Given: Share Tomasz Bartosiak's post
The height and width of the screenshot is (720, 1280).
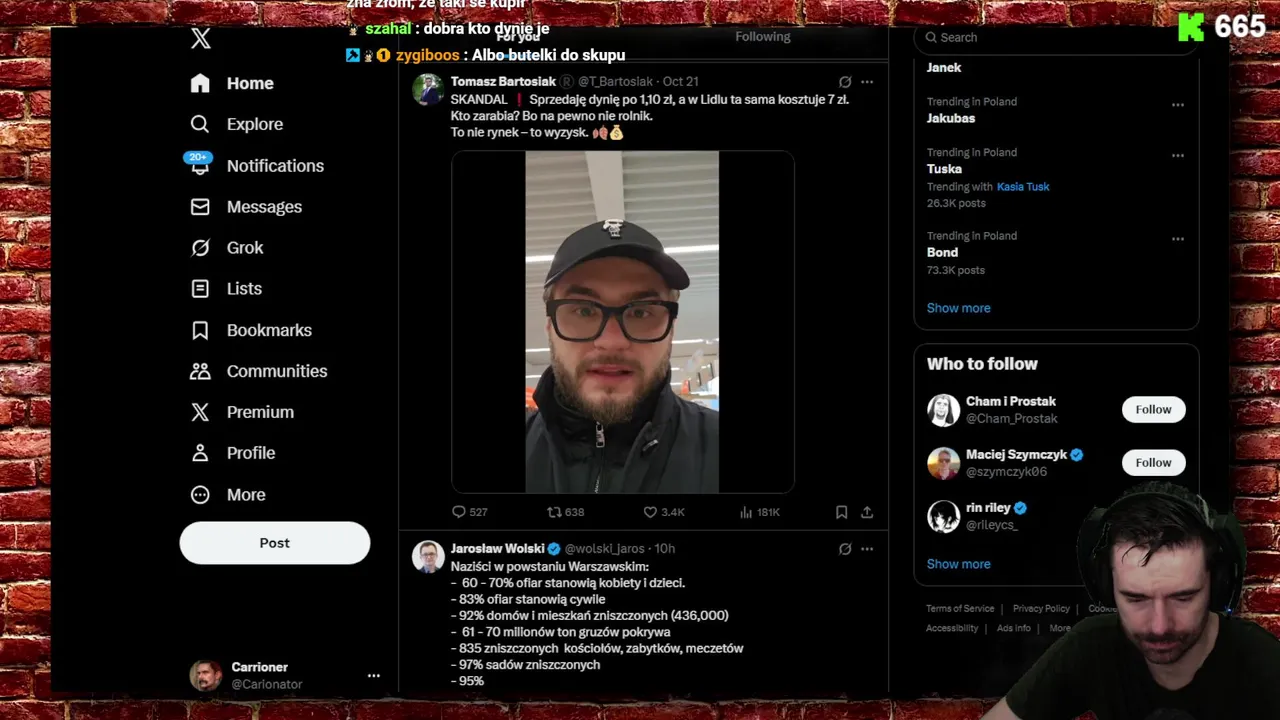Looking at the screenshot, I should pos(867,512).
